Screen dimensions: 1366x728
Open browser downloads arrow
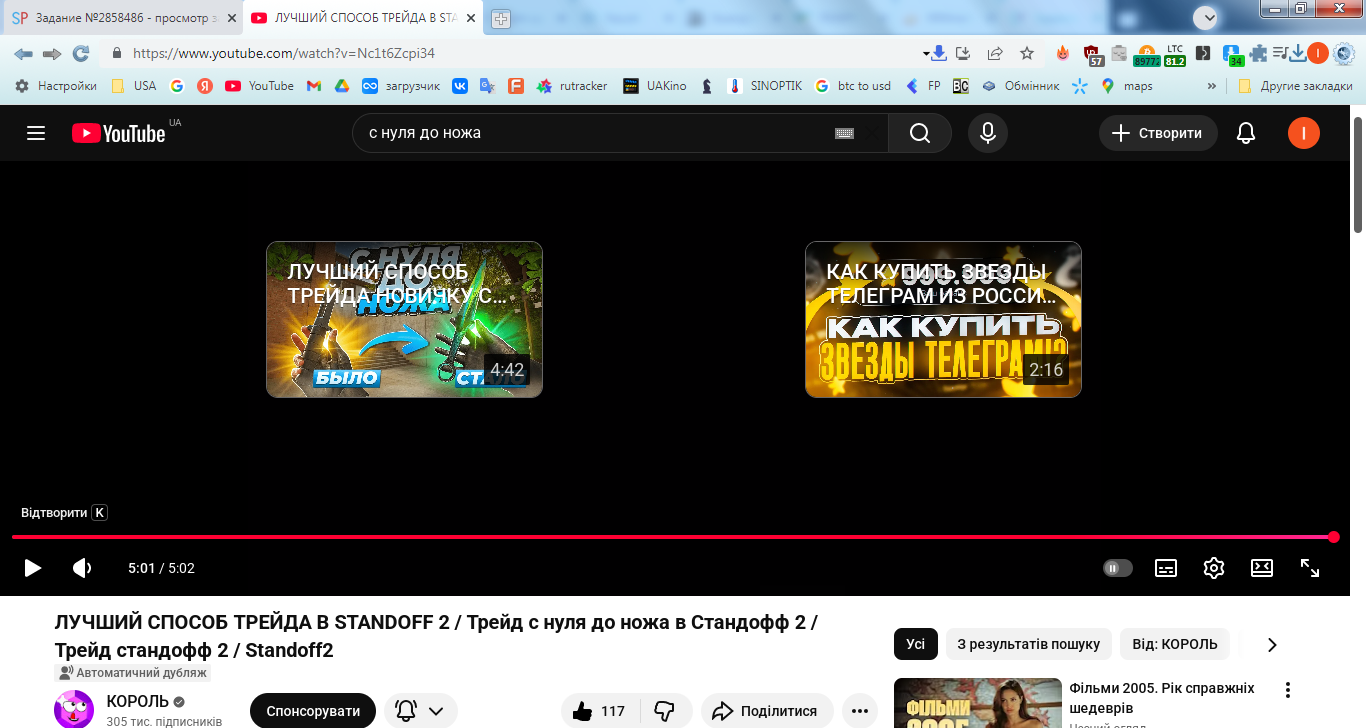pyautogui.click(x=1298, y=53)
